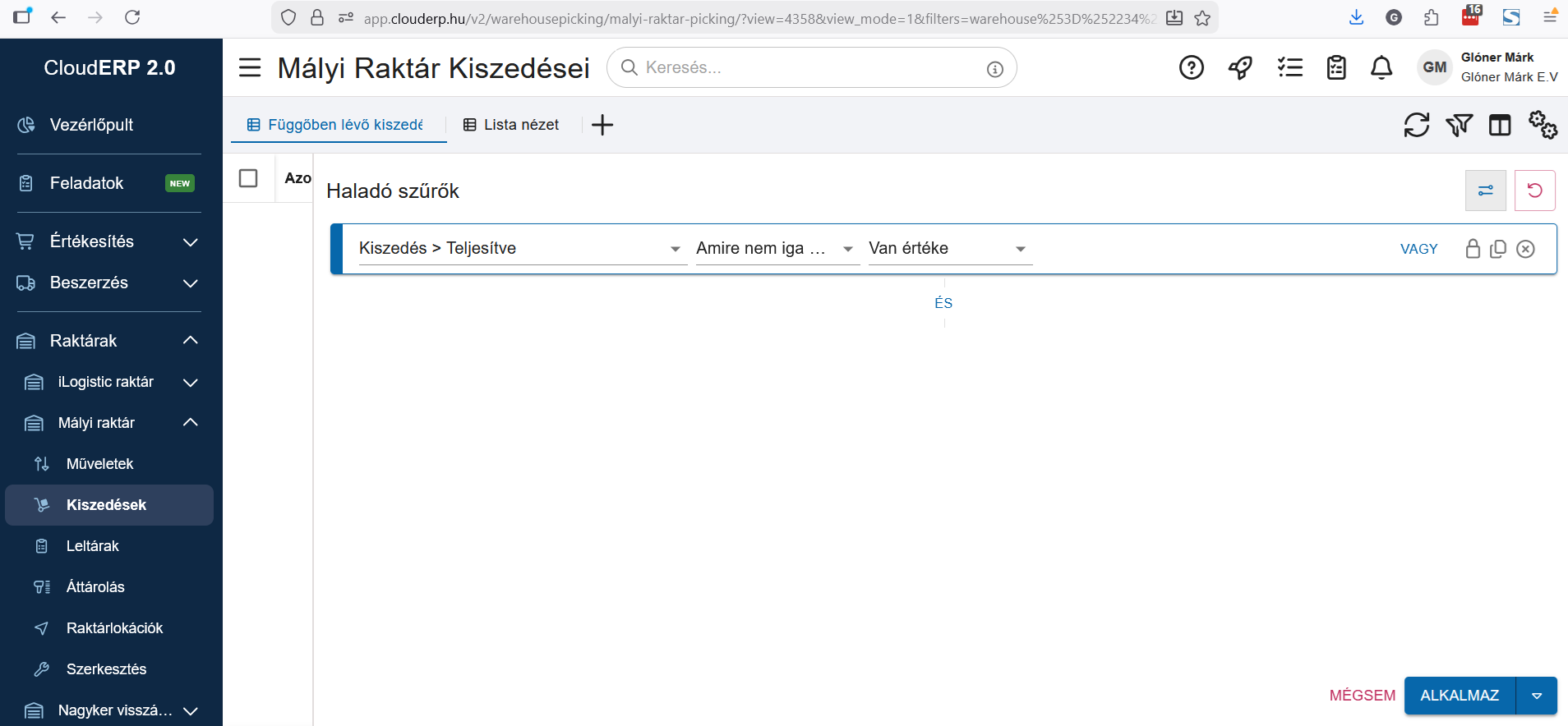Open the browser extensions puzzle icon
The image size is (1568, 726).
point(1431,17)
